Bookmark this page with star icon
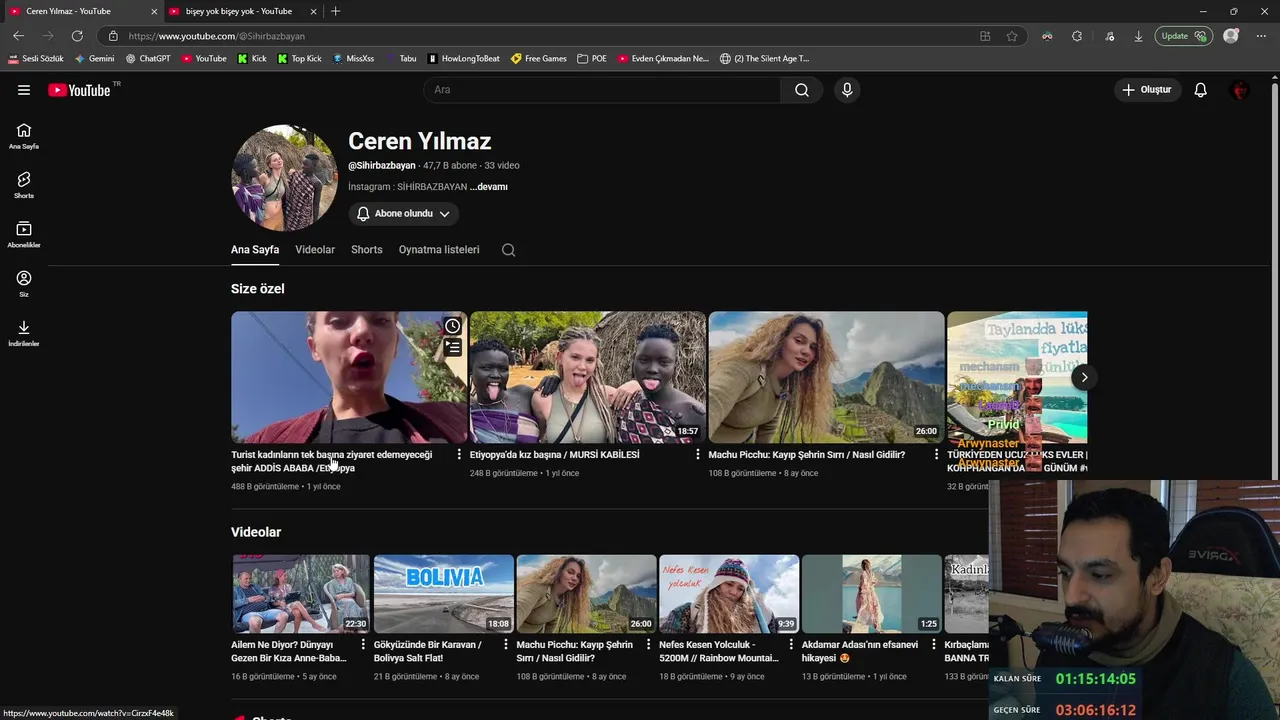1280x720 pixels. pyautogui.click(x=1012, y=36)
